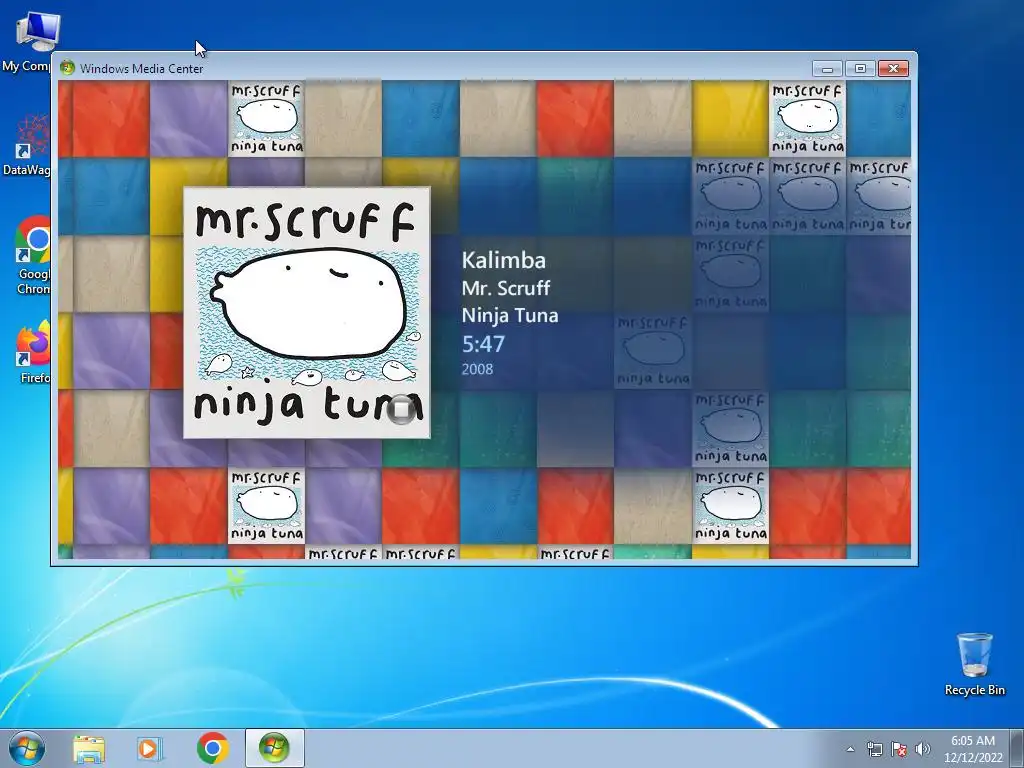The height and width of the screenshot is (768, 1024).
Task: Click the Windows Media Center taskbar button
Action: point(274,748)
